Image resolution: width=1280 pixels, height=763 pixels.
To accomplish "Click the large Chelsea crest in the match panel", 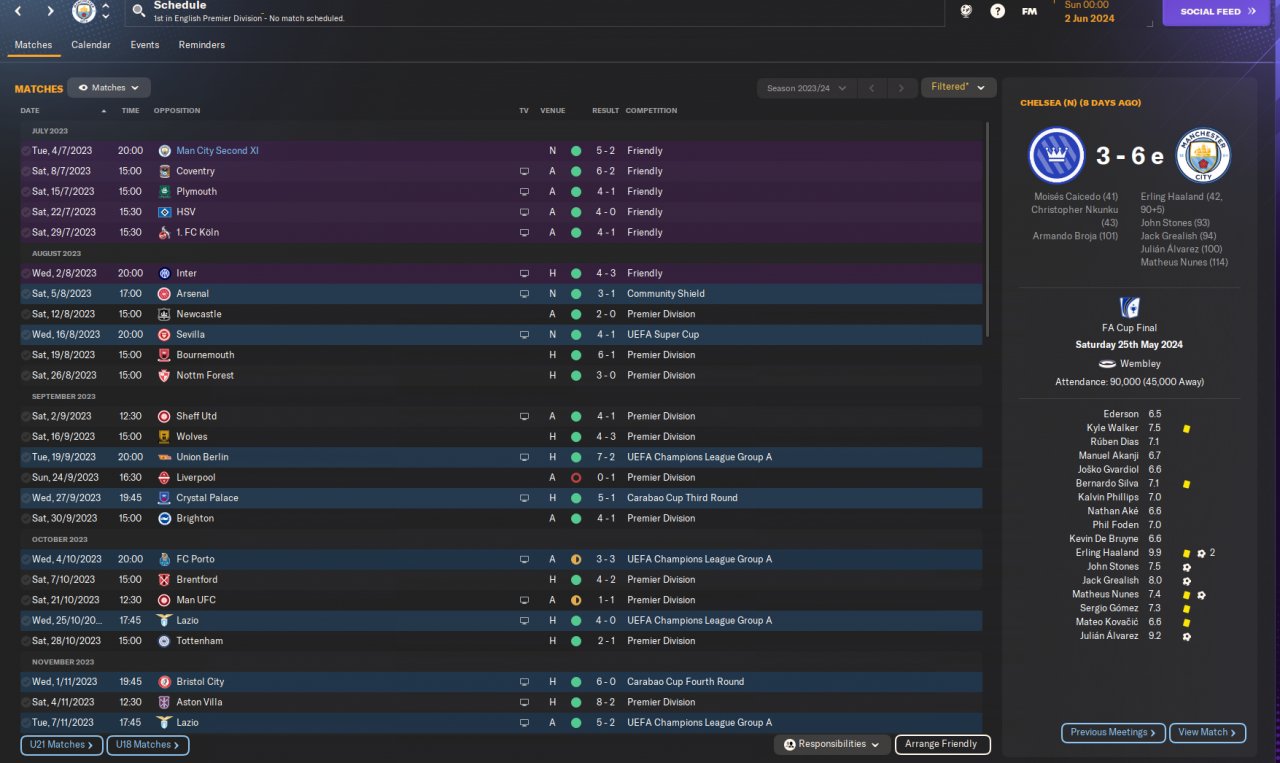I will (x=1056, y=155).
